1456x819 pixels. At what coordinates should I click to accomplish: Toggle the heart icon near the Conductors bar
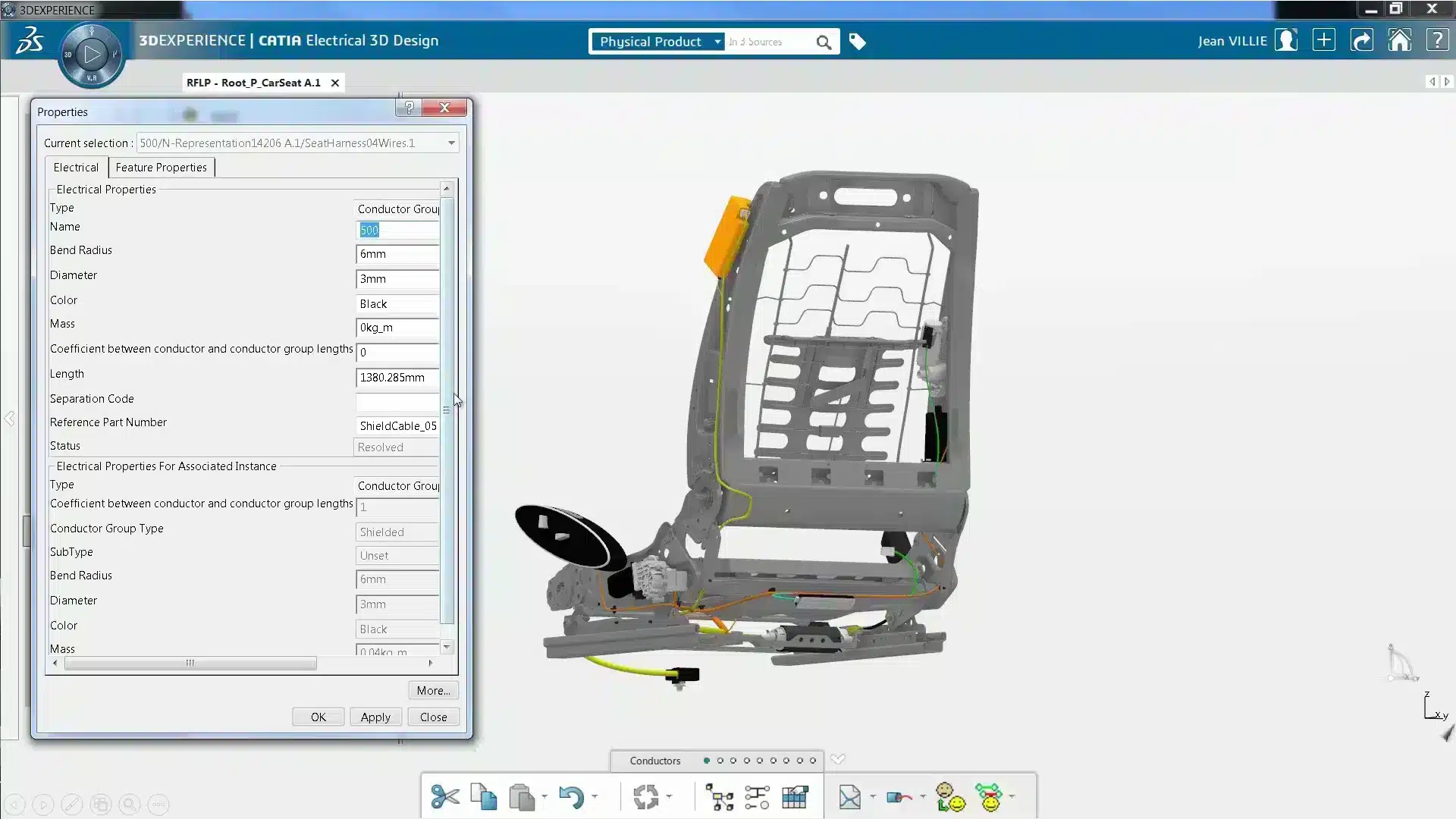pyautogui.click(x=839, y=758)
